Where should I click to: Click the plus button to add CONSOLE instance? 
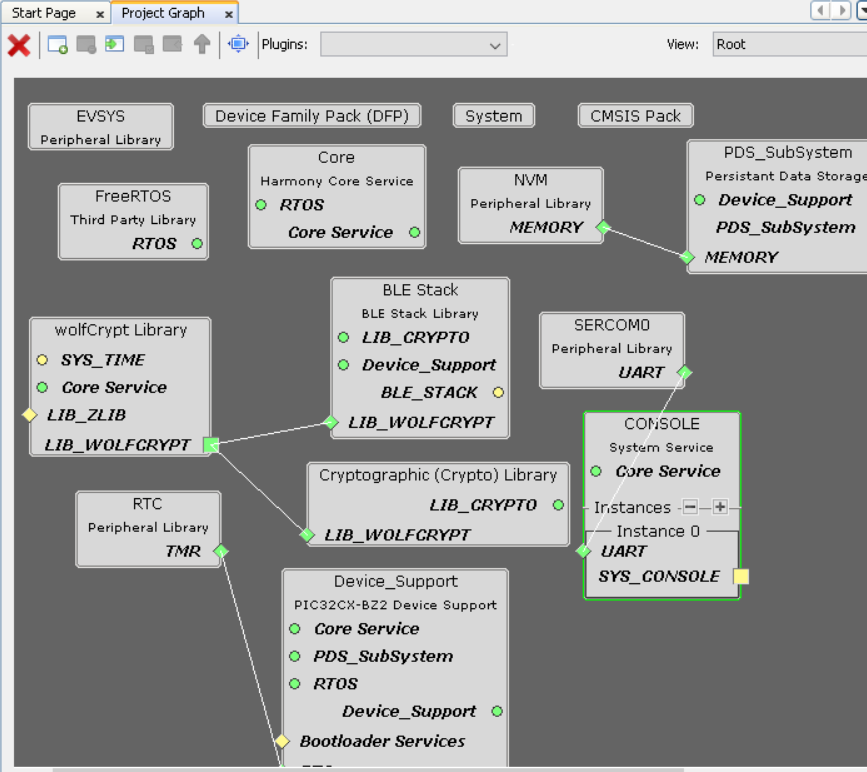720,507
